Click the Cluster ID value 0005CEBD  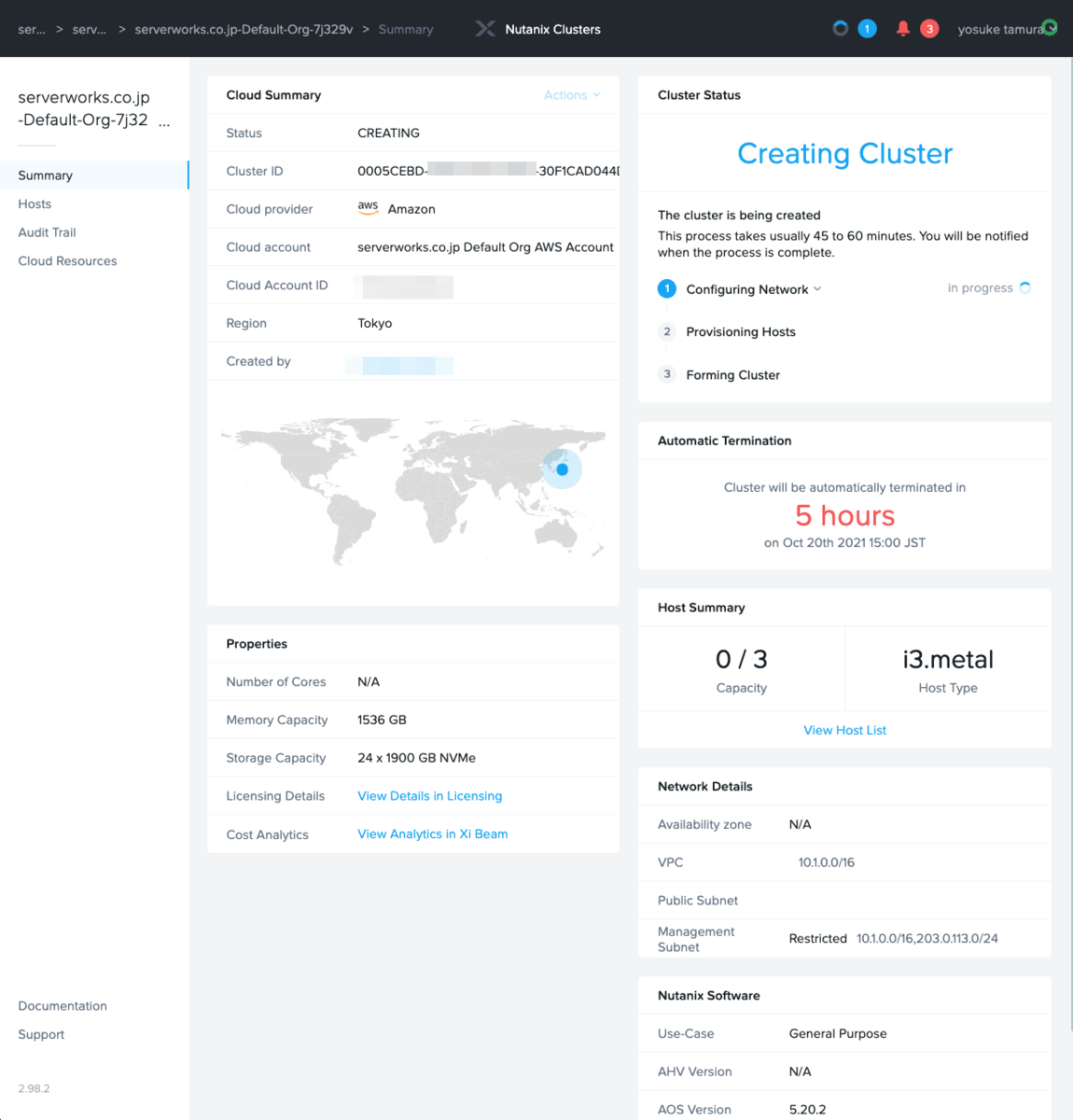tap(488, 171)
